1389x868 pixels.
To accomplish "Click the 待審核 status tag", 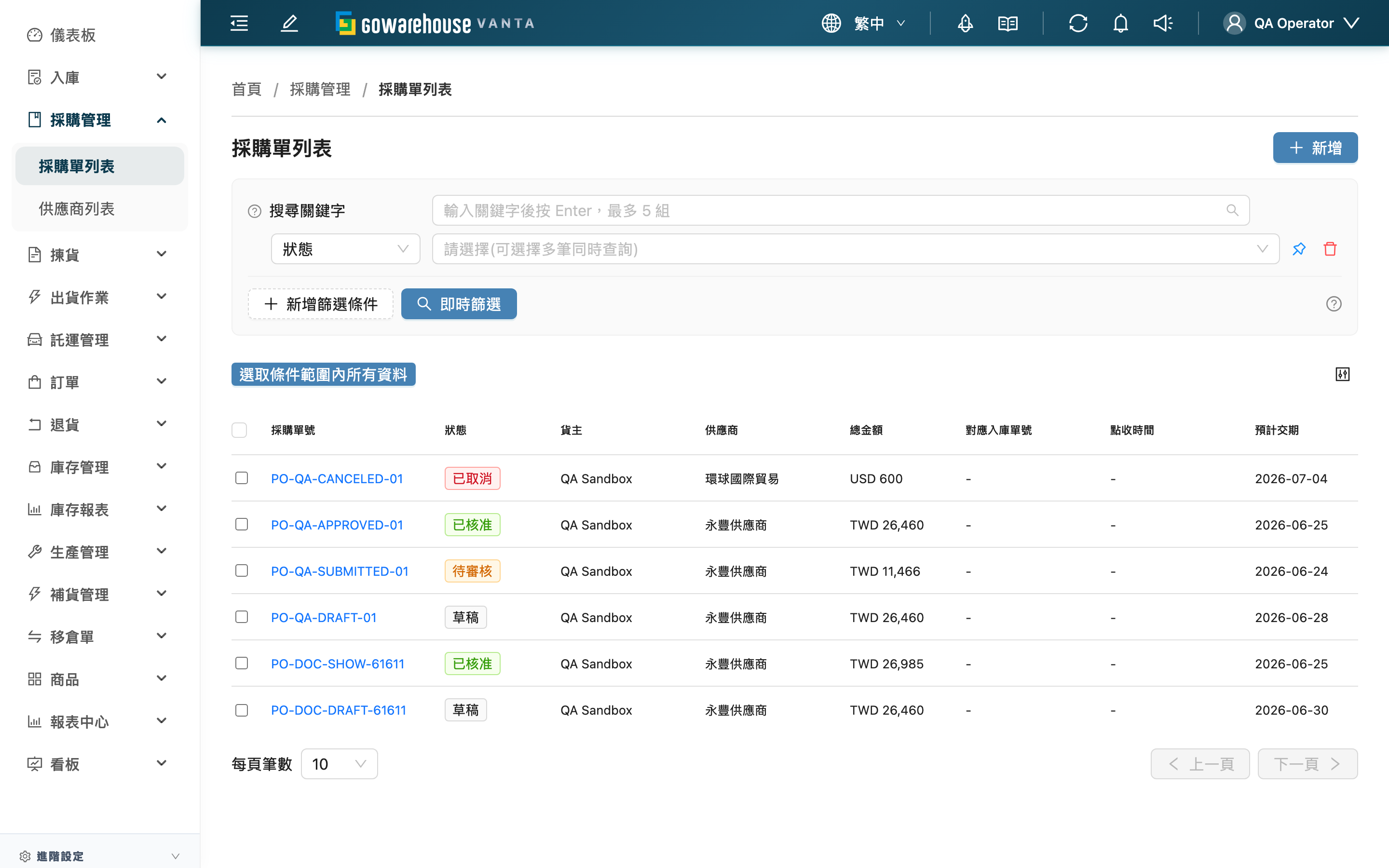I will click(472, 570).
